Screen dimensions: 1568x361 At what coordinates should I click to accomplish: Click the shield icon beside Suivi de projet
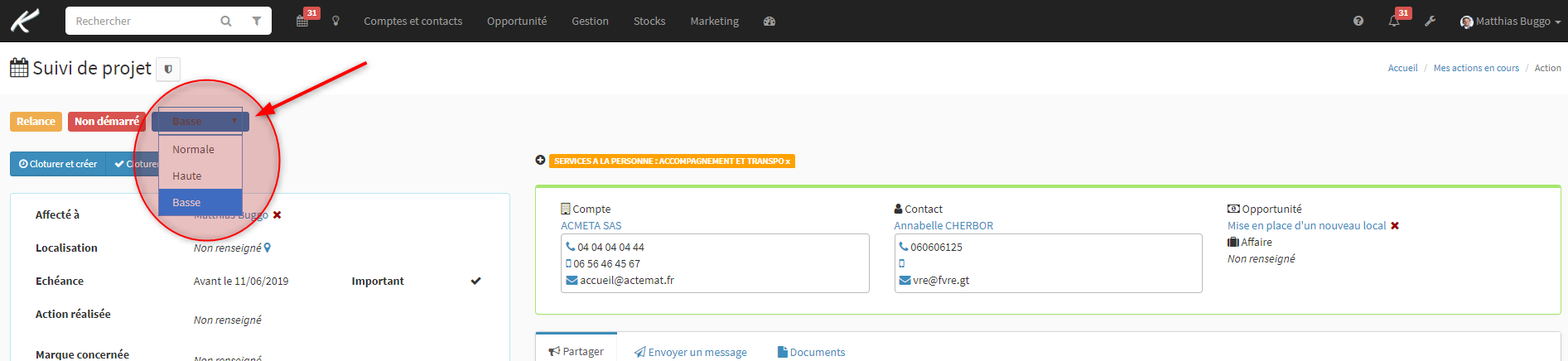tap(168, 69)
